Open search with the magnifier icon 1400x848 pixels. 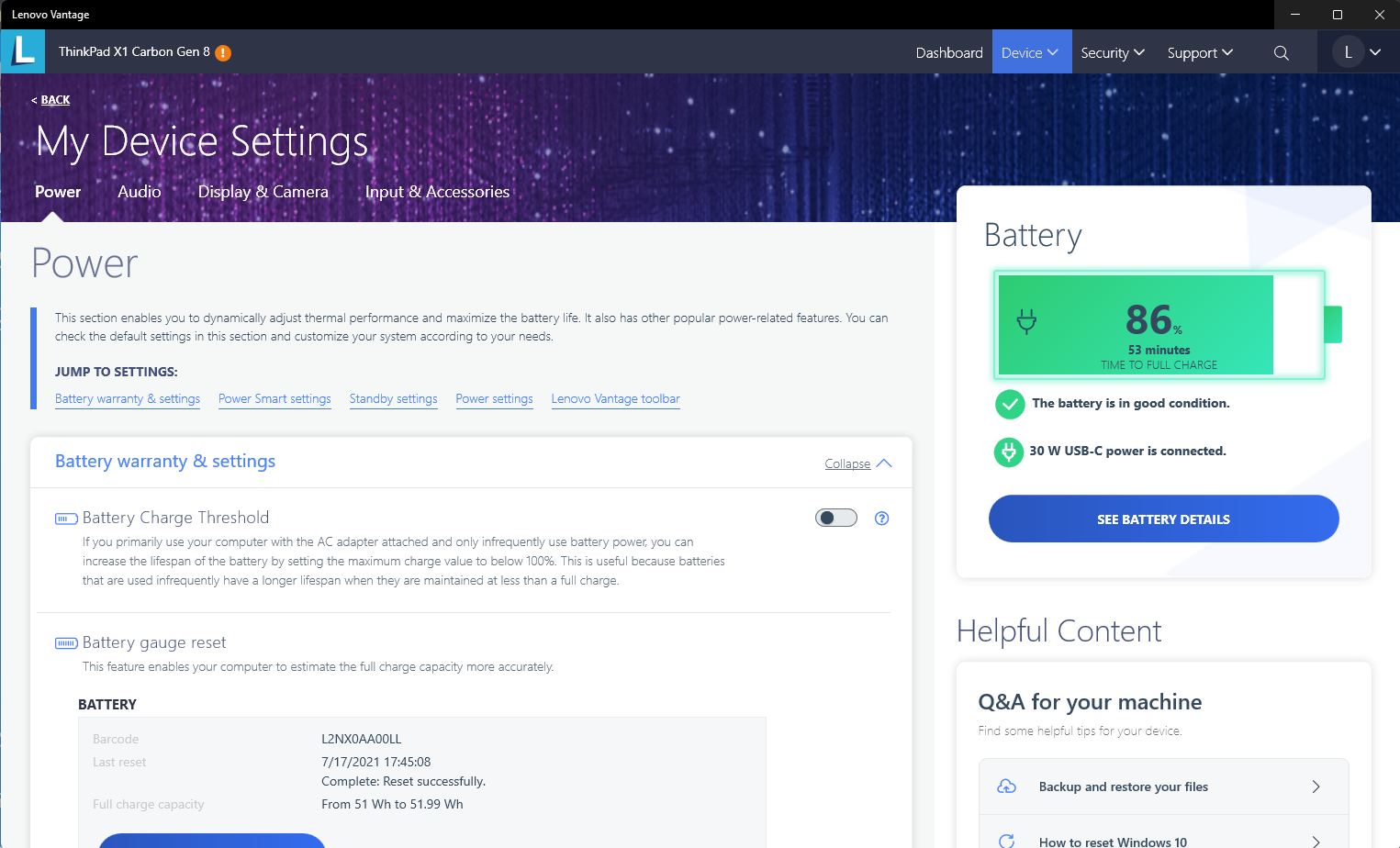[x=1281, y=53]
